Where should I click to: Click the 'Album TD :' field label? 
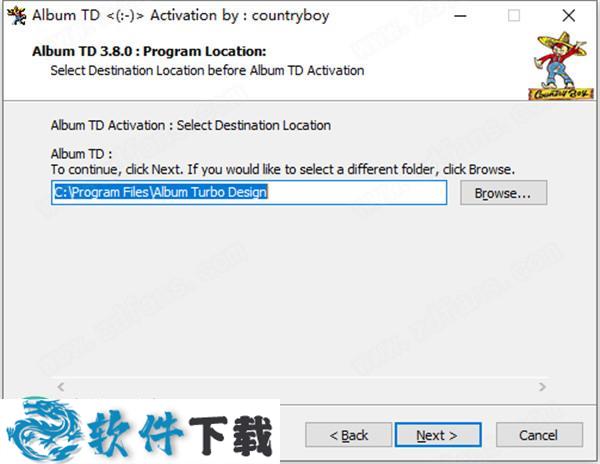82,154
